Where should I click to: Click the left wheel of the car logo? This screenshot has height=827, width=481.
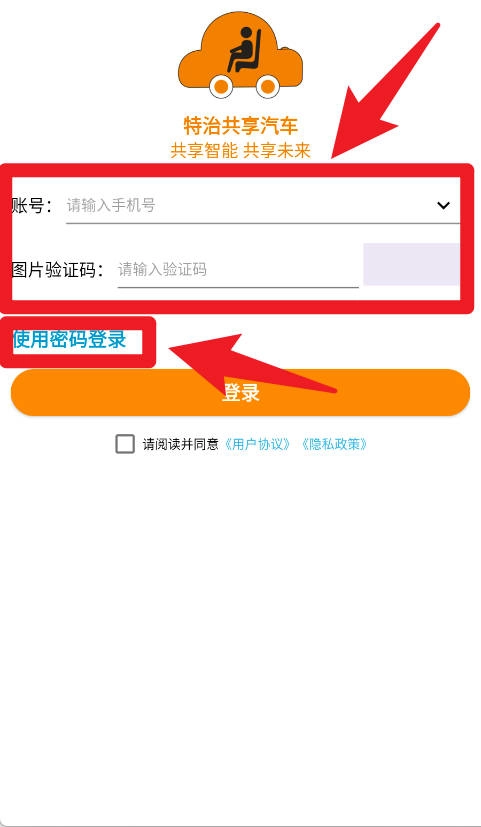222,86
